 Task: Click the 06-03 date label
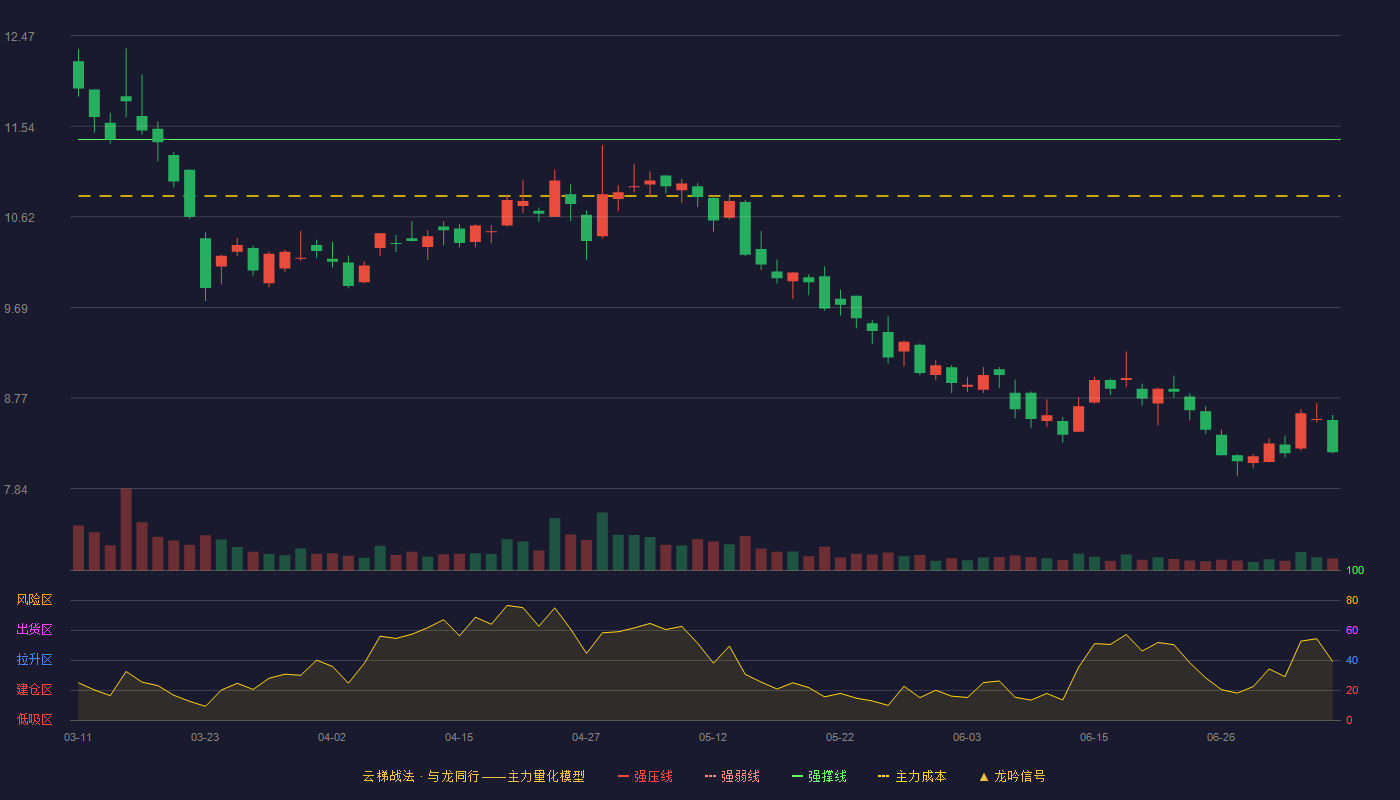pyautogui.click(x=967, y=737)
